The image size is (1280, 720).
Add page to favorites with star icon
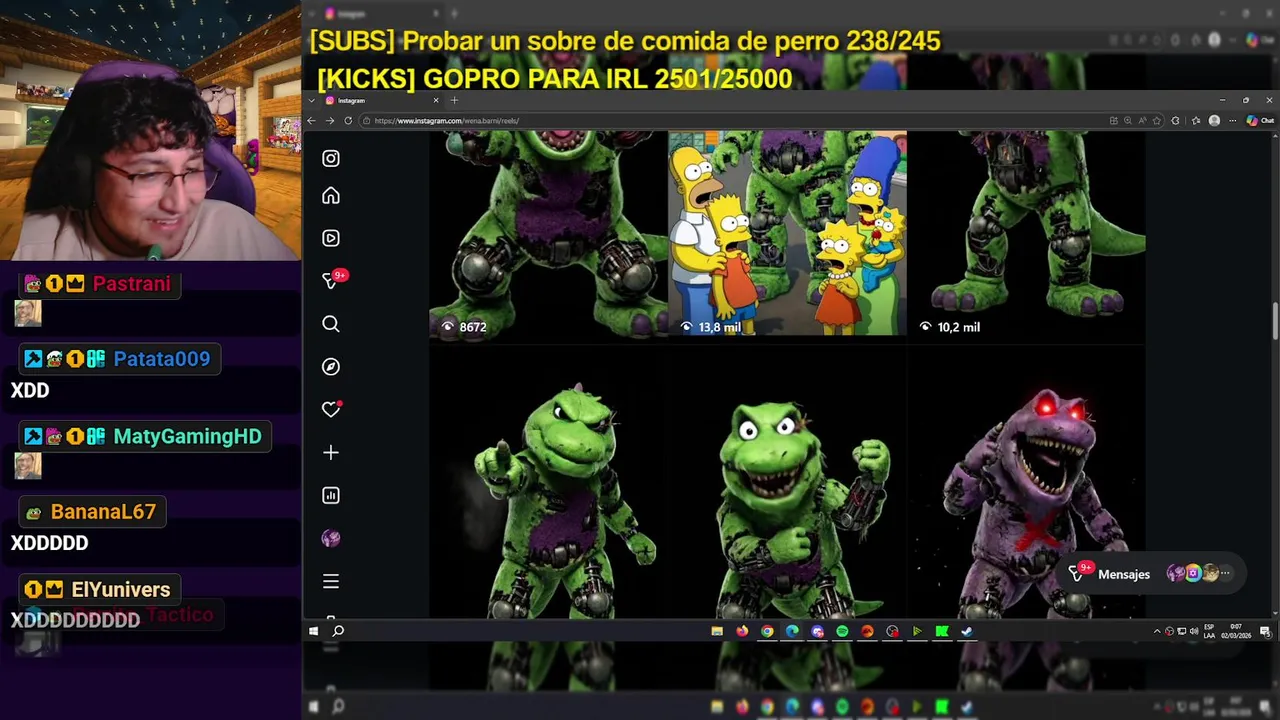(1157, 120)
